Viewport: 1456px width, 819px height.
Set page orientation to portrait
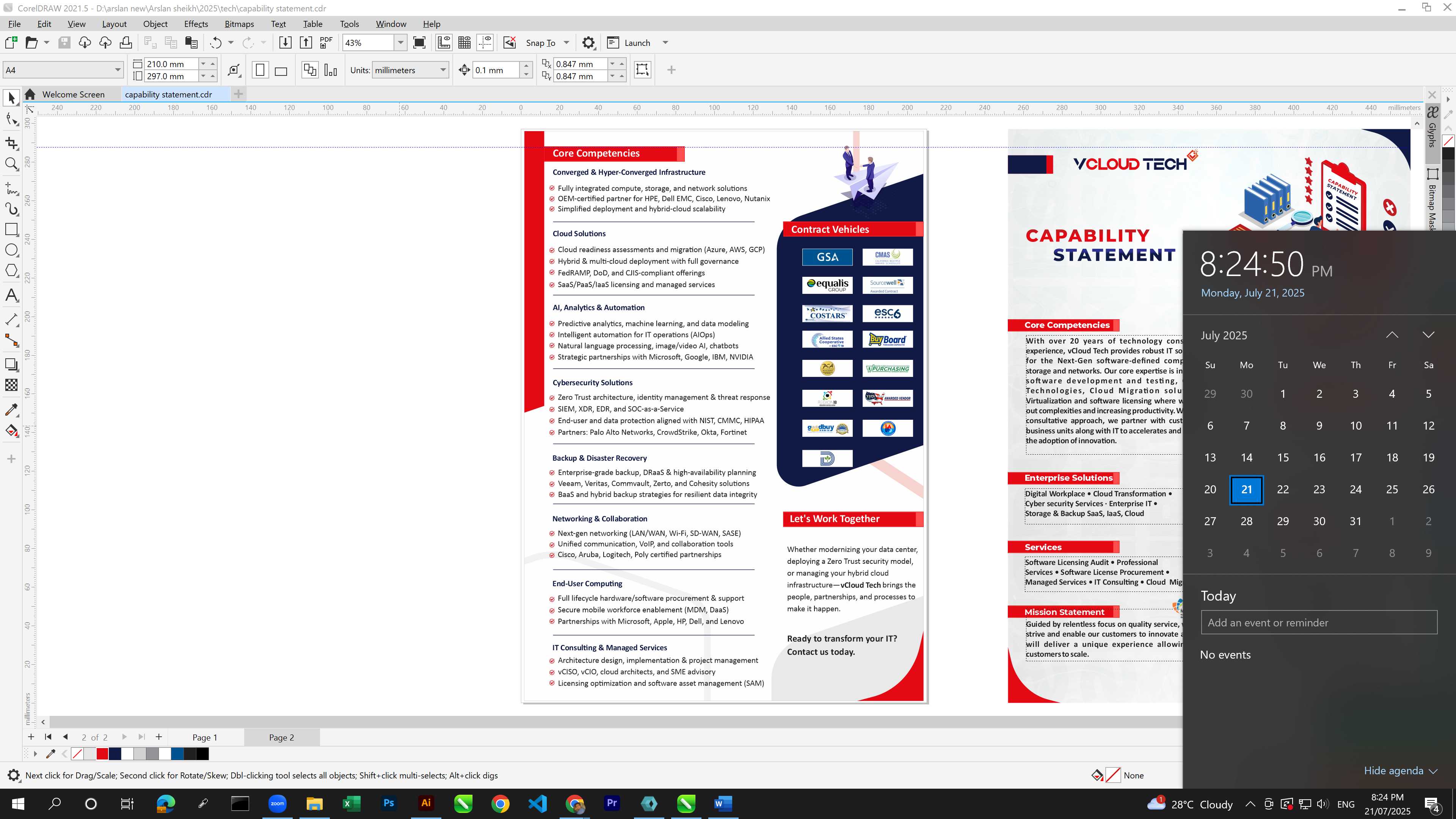[x=260, y=70]
